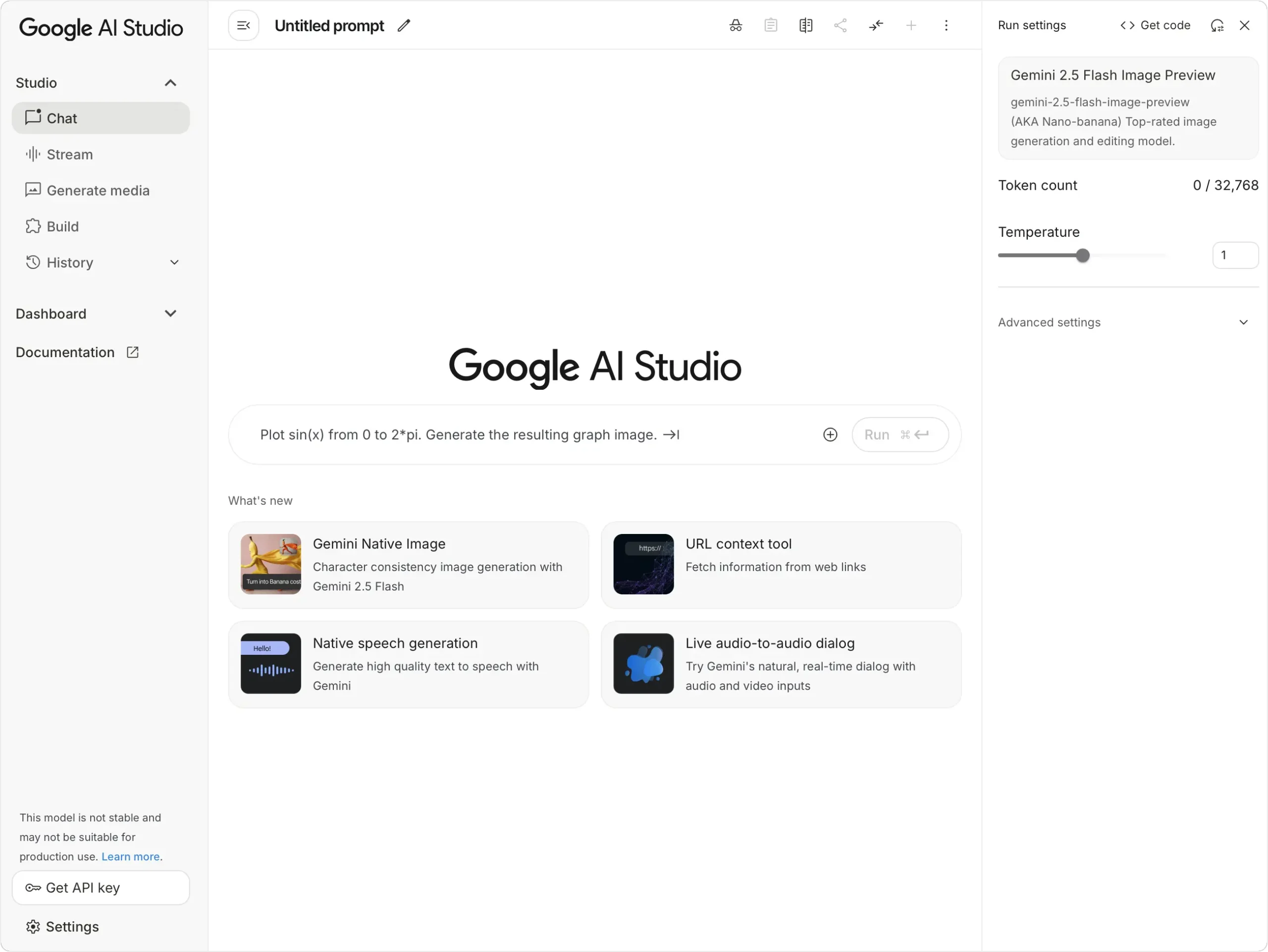Start a new chat with plus icon
The image size is (1268, 952).
[911, 26]
